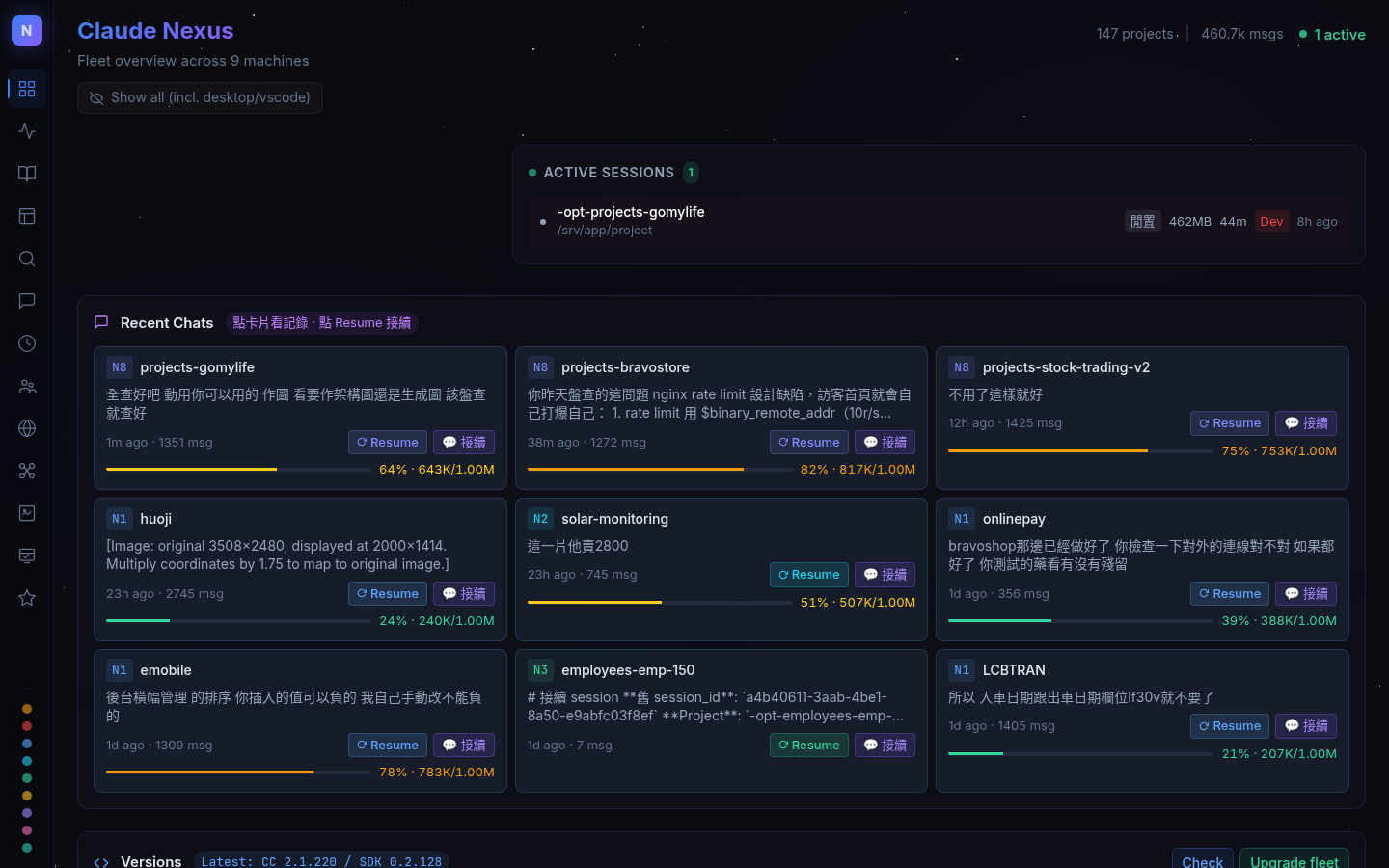Screen dimensions: 1389x868
Task: Click projects-bravostore 82% context usage bar
Action: point(660,470)
